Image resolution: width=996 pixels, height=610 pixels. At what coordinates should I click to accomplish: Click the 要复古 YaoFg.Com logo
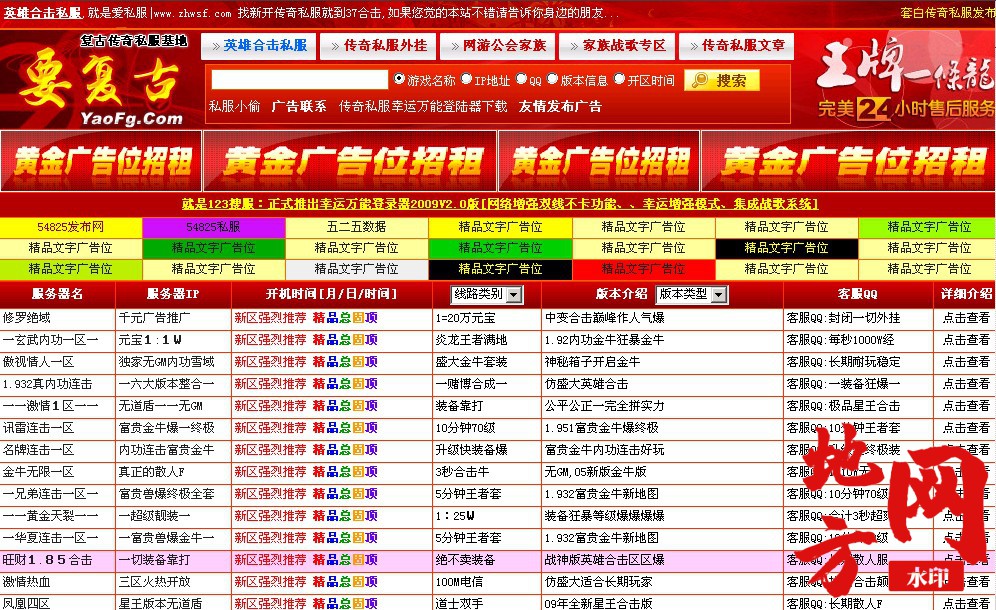point(100,80)
